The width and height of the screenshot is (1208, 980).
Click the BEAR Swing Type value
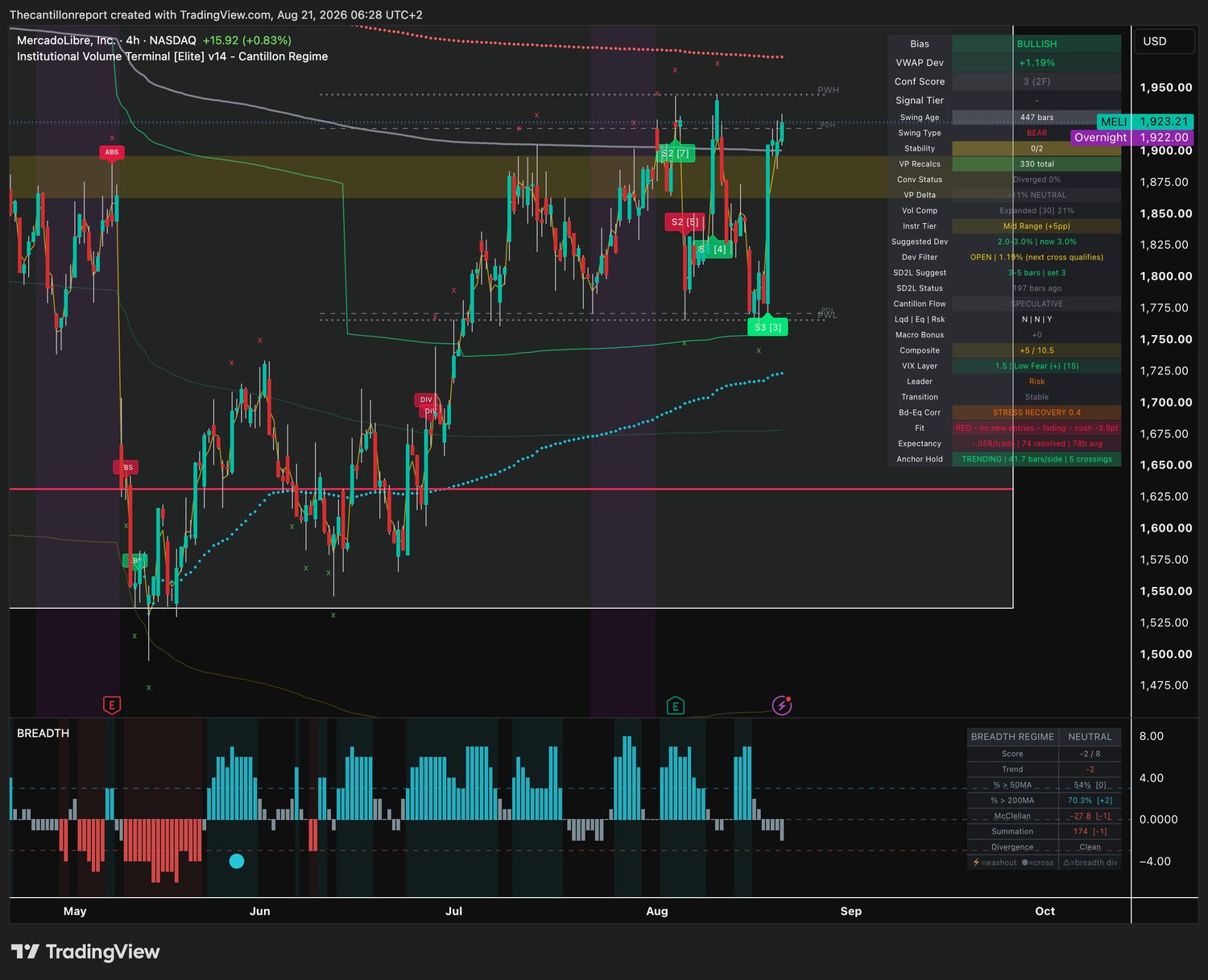pyautogui.click(x=1036, y=133)
